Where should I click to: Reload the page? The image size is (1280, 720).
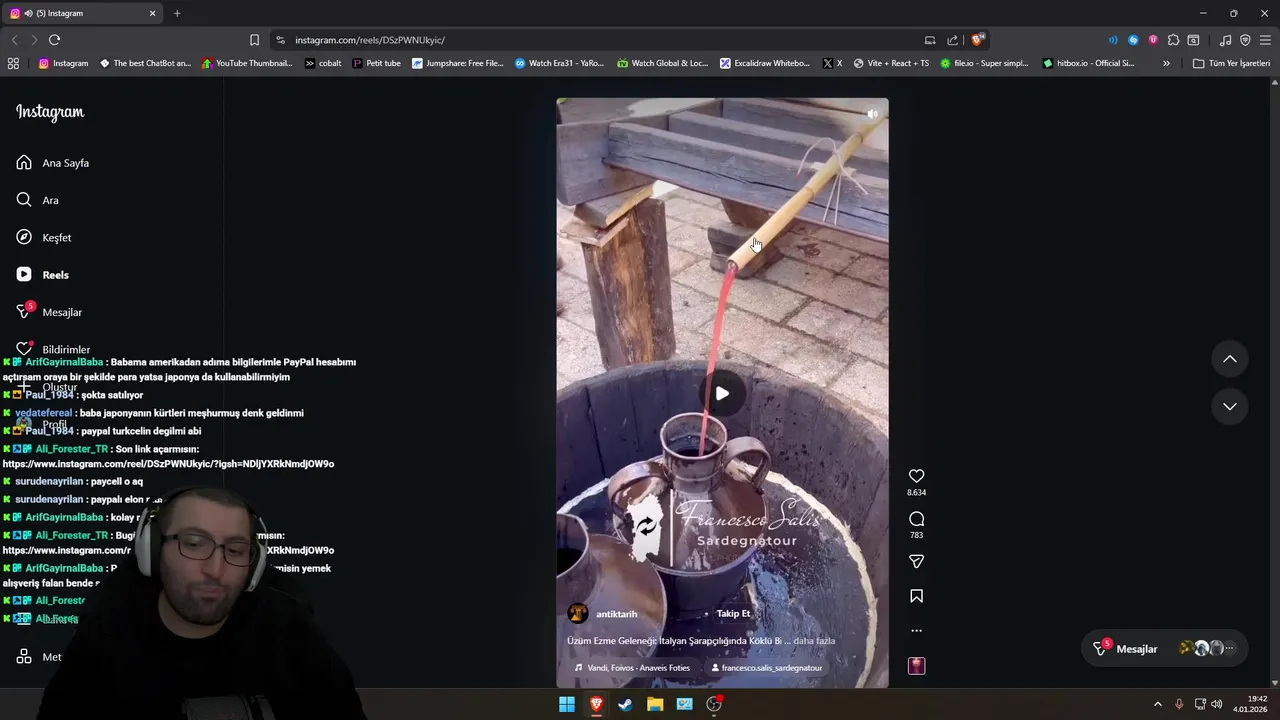[54, 40]
